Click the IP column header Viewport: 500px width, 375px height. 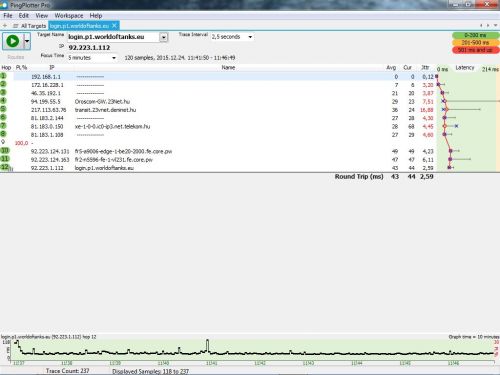point(52,68)
